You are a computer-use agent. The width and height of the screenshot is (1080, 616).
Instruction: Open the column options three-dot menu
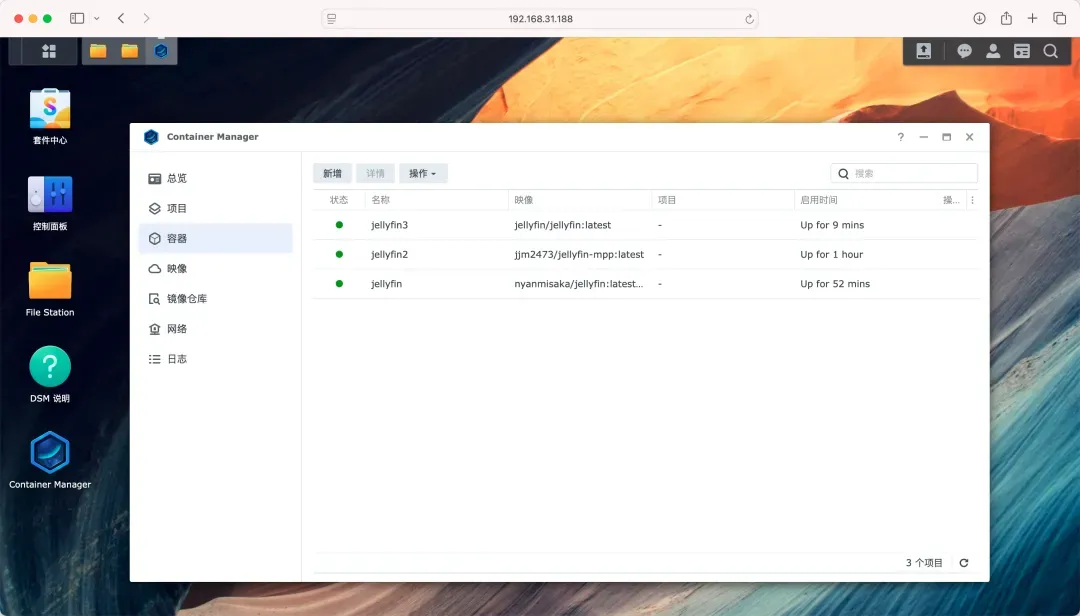click(972, 200)
